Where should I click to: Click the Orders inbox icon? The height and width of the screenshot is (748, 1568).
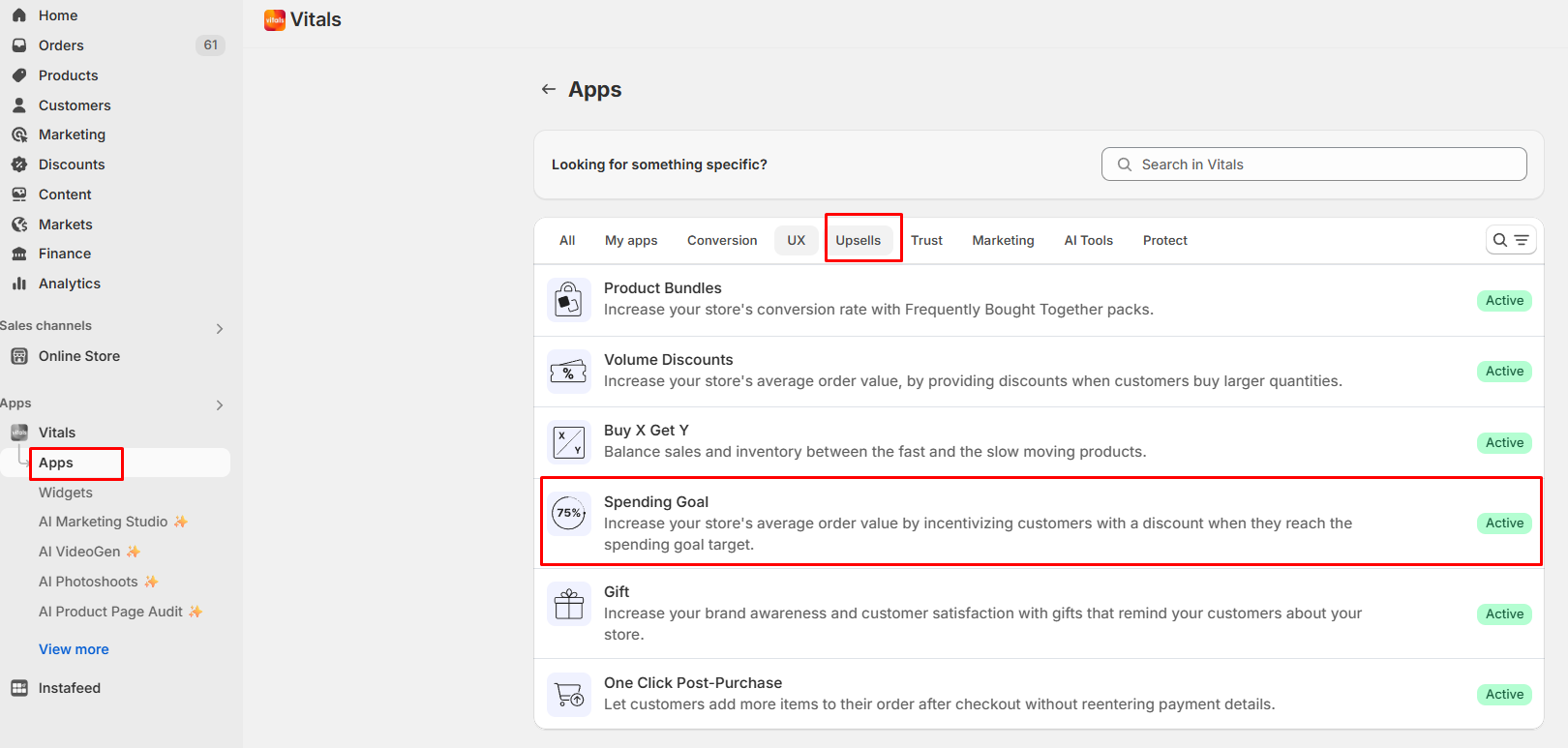coord(19,45)
